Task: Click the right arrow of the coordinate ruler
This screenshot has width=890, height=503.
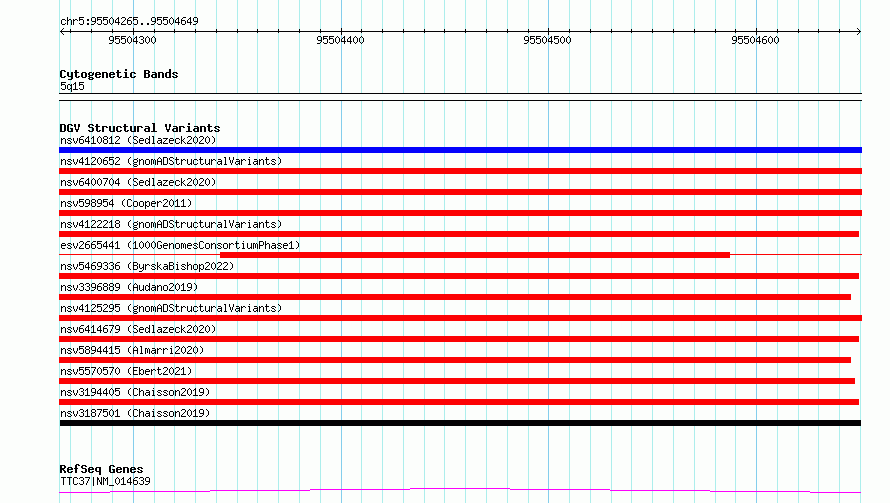Action: 858,31
